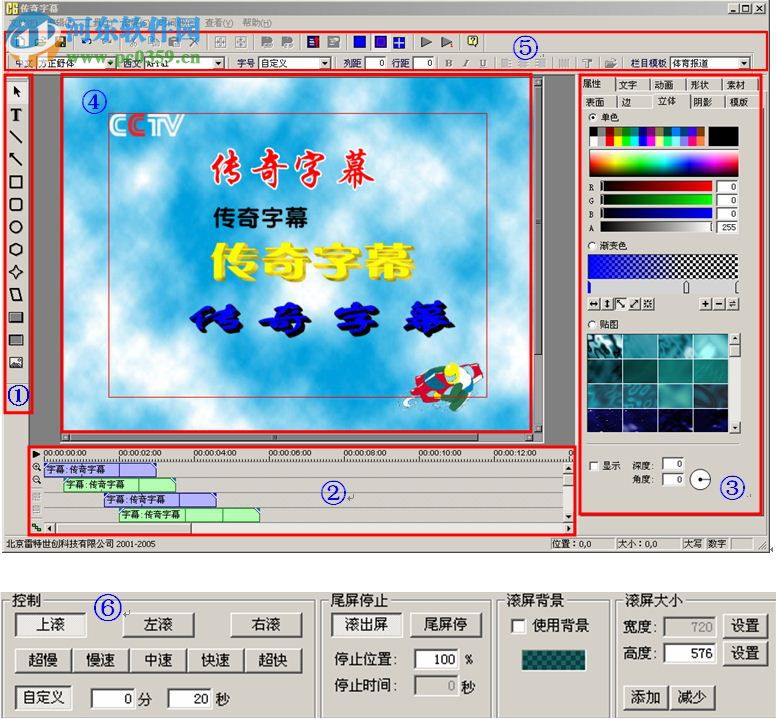Open the 字号 font size dropdown
776x719 pixels.
click(x=325, y=63)
